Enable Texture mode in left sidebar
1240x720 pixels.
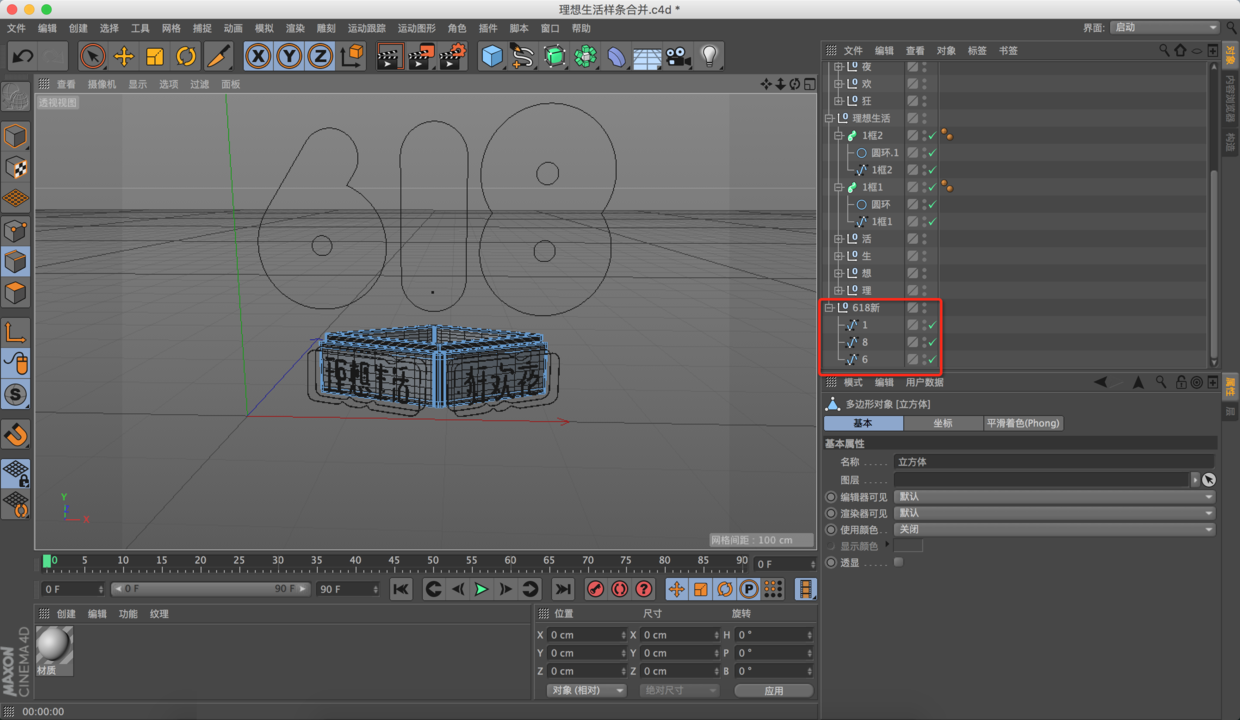(15, 167)
